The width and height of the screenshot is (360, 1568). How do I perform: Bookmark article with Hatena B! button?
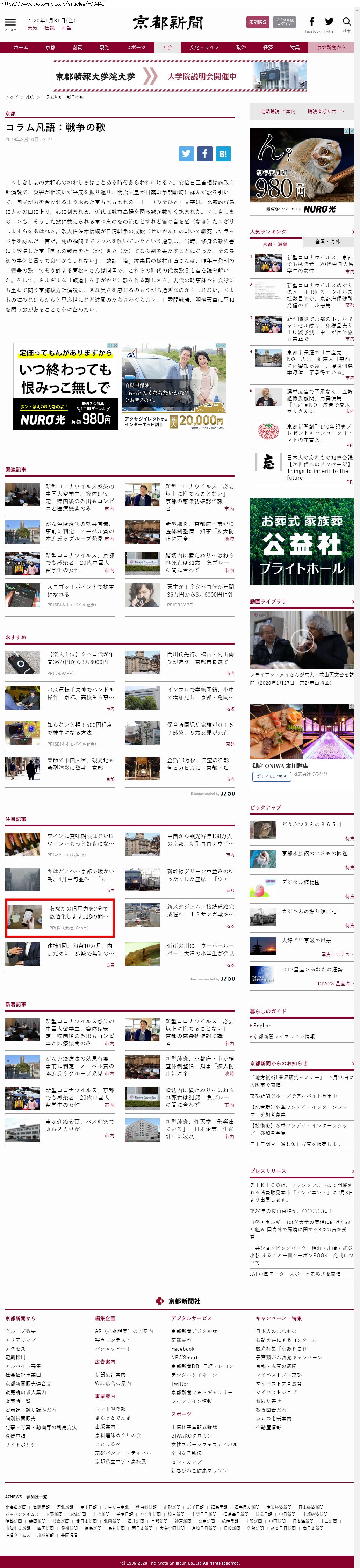(x=223, y=154)
